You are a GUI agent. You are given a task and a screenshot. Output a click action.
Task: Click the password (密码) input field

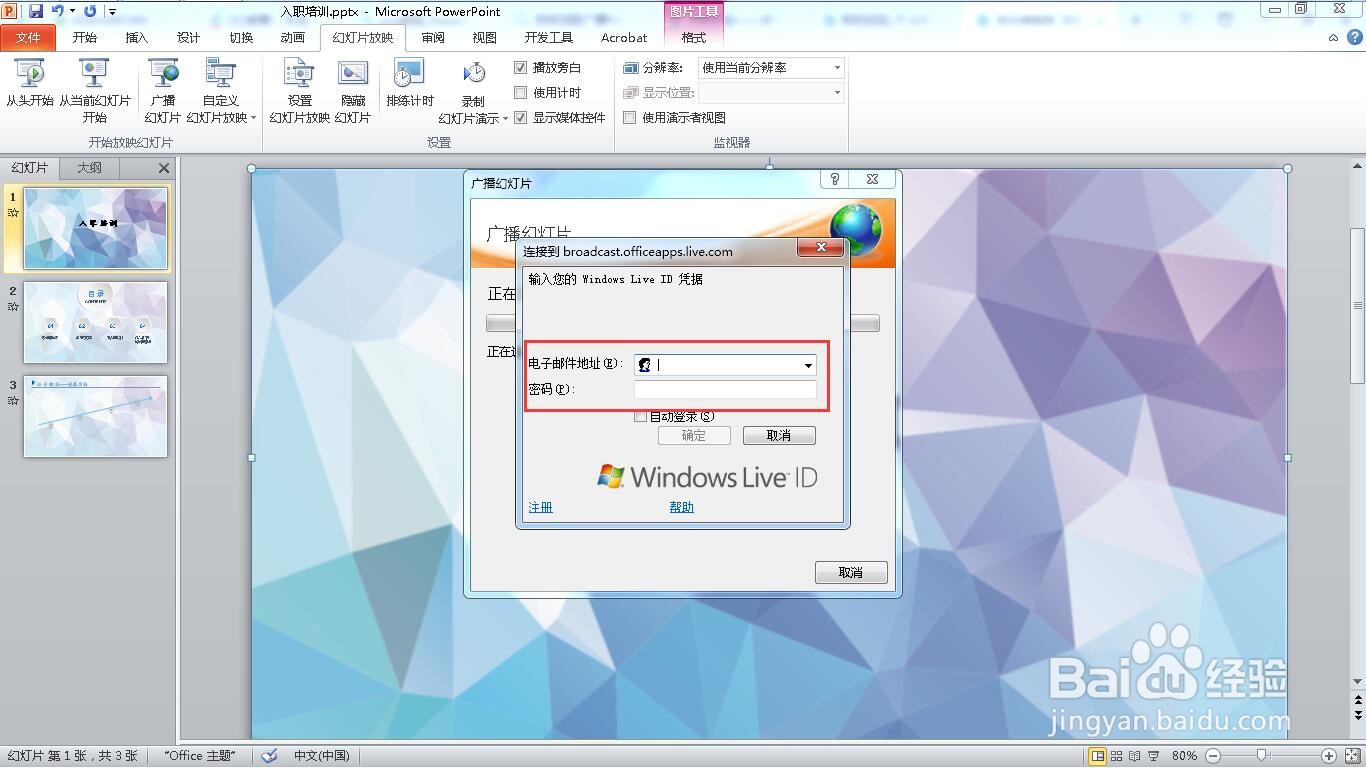click(x=725, y=390)
